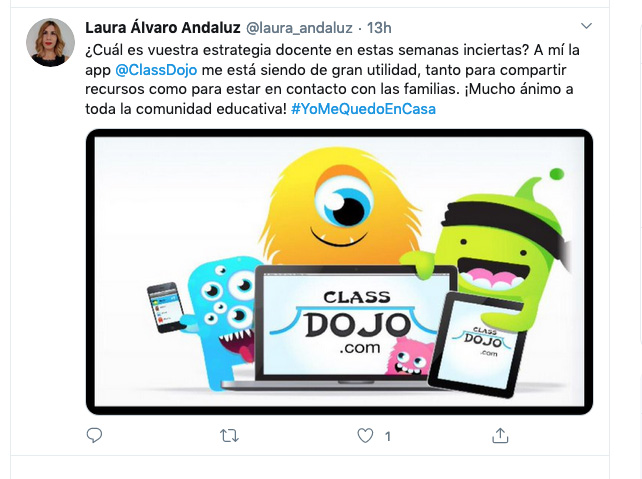Click the tweet text about estrategia docente
Viewport: 642px width, 479px height.
(x=332, y=79)
